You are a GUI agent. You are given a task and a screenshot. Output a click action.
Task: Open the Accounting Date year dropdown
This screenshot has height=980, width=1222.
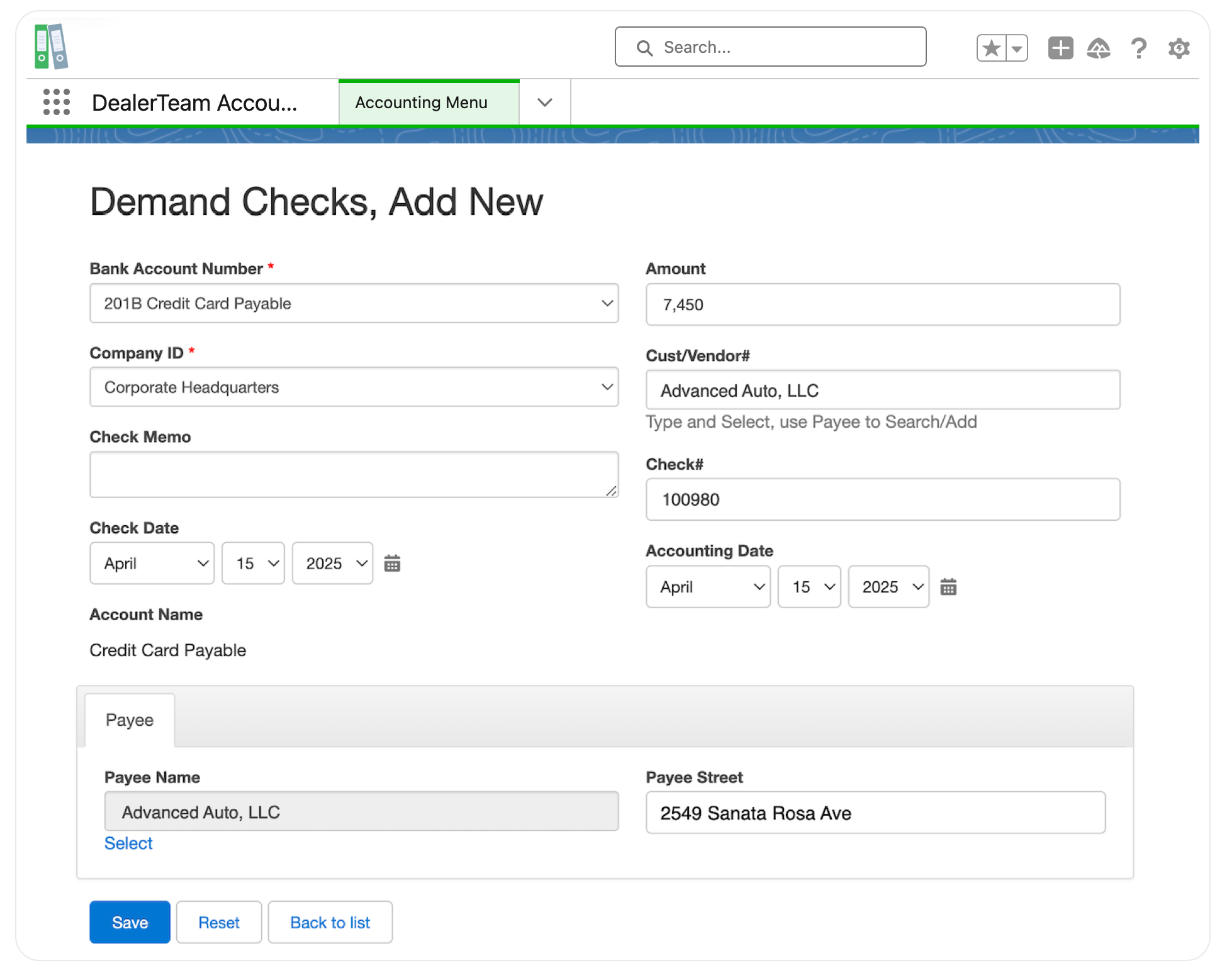[888, 586]
